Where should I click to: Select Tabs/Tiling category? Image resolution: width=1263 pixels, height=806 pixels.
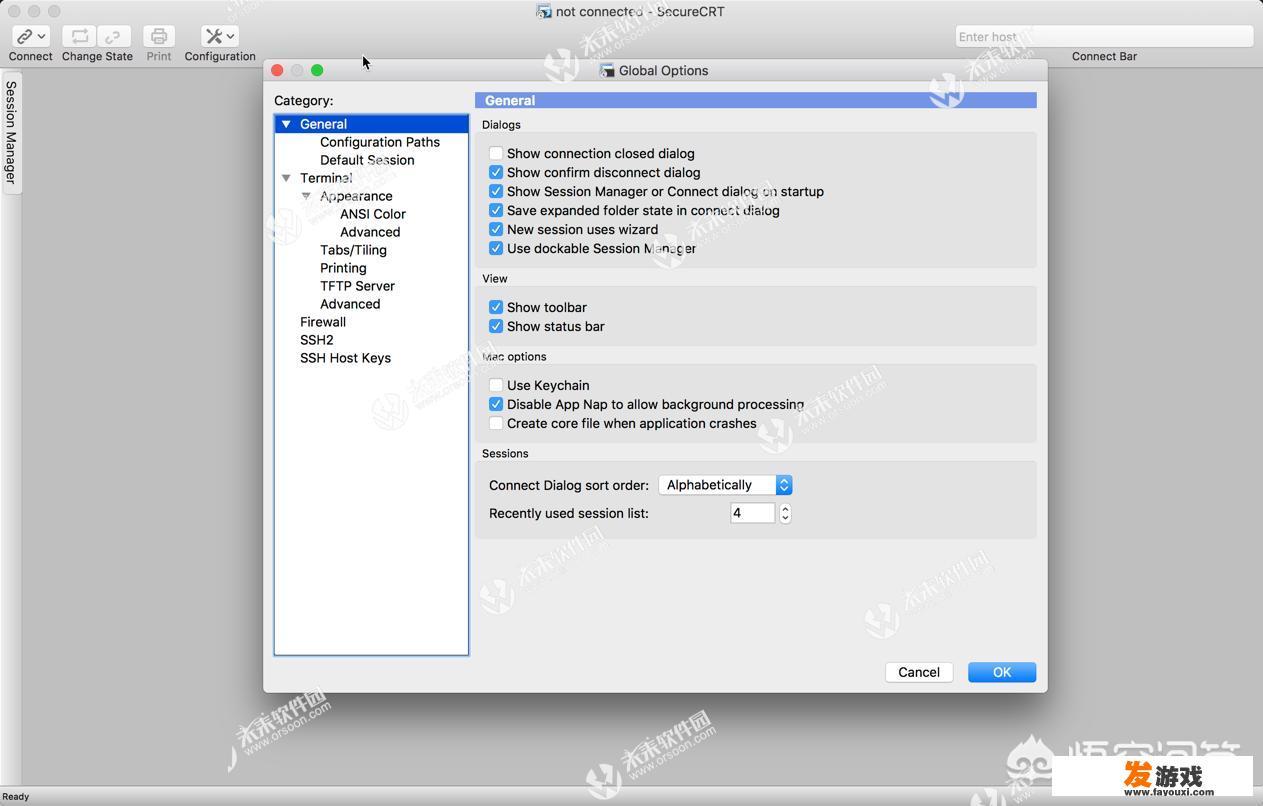pos(353,250)
